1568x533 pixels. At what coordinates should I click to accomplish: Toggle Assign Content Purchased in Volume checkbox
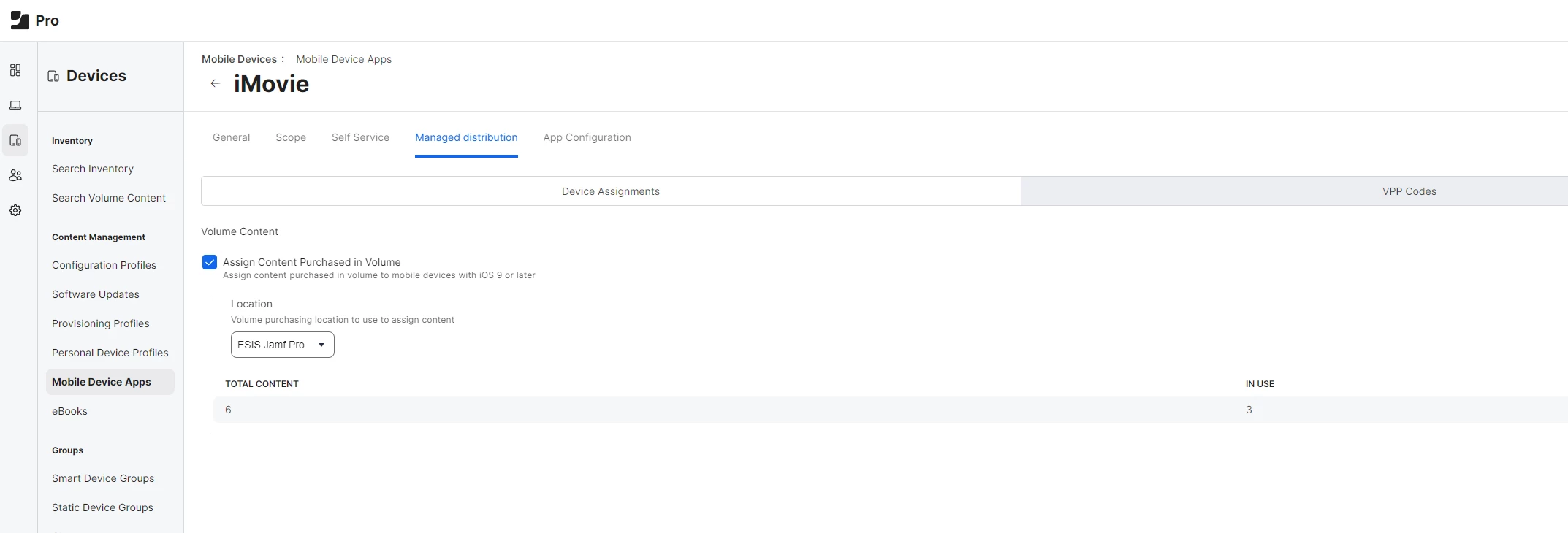(x=210, y=262)
